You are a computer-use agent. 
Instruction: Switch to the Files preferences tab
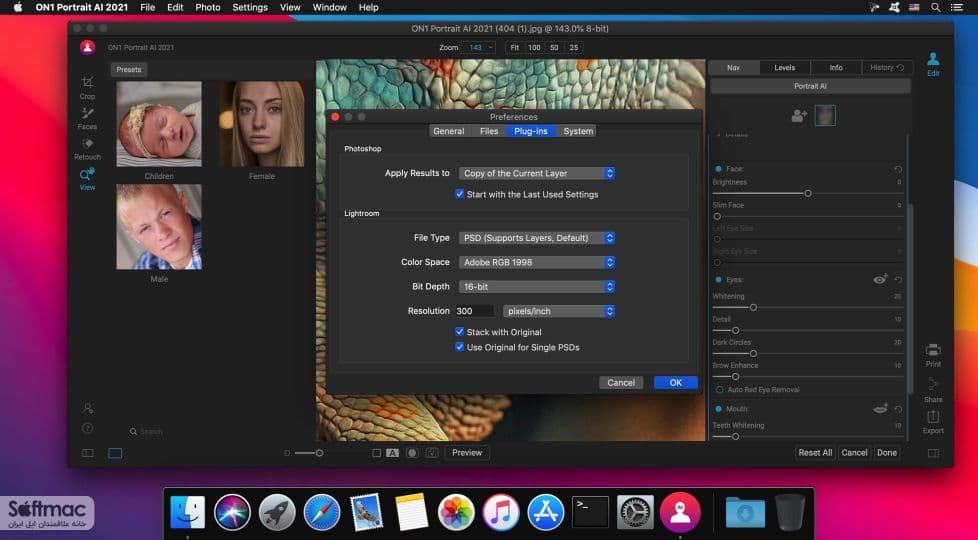coord(489,131)
